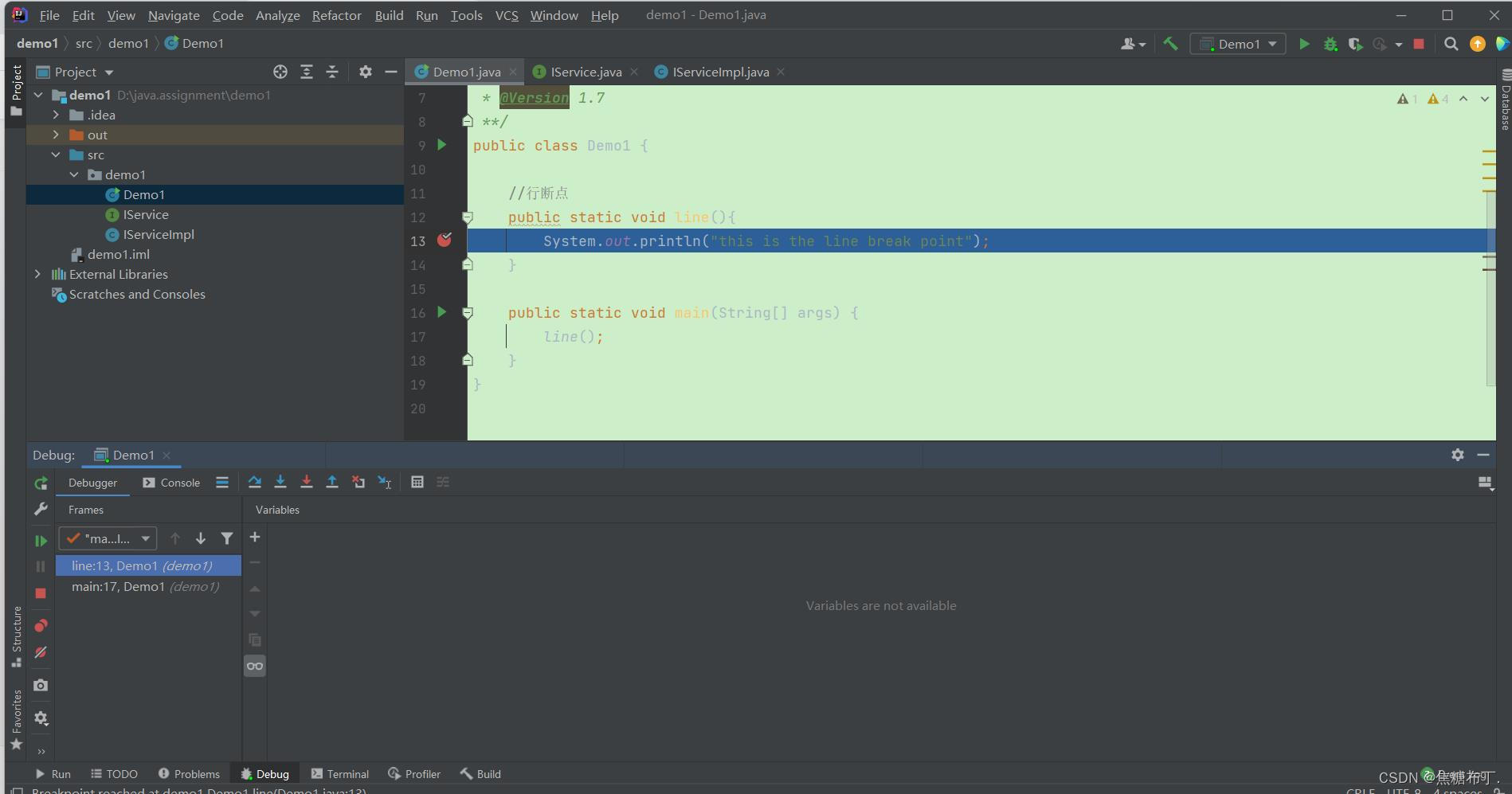Expand External Libraries node

[x=38, y=274]
